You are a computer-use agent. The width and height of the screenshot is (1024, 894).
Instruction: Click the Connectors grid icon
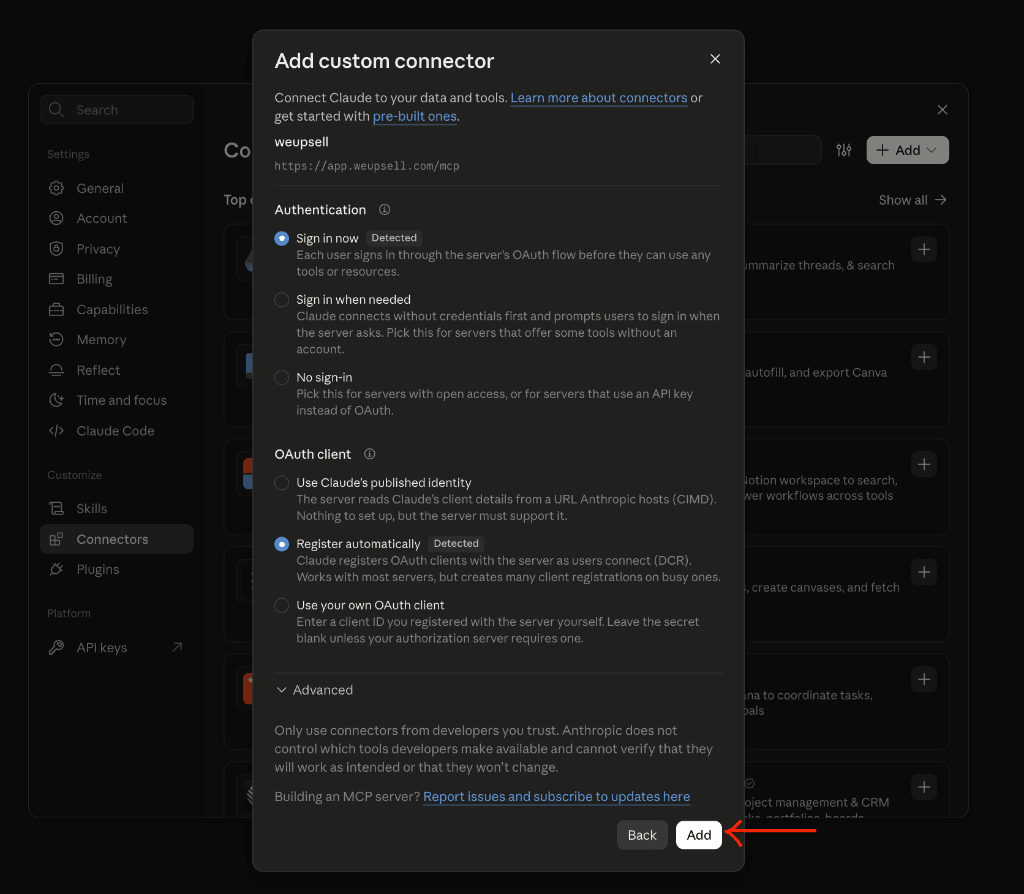click(56, 539)
